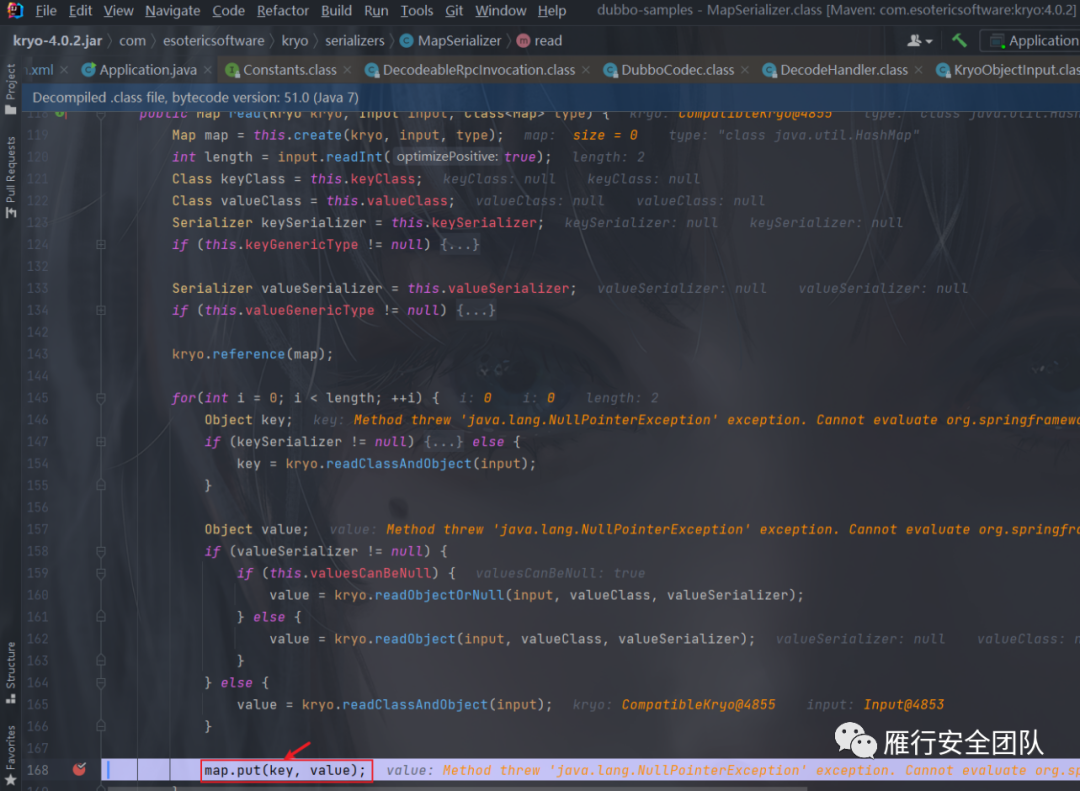Open the Code menu
This screenshot has width=1080, height=791.
[228, 11]
